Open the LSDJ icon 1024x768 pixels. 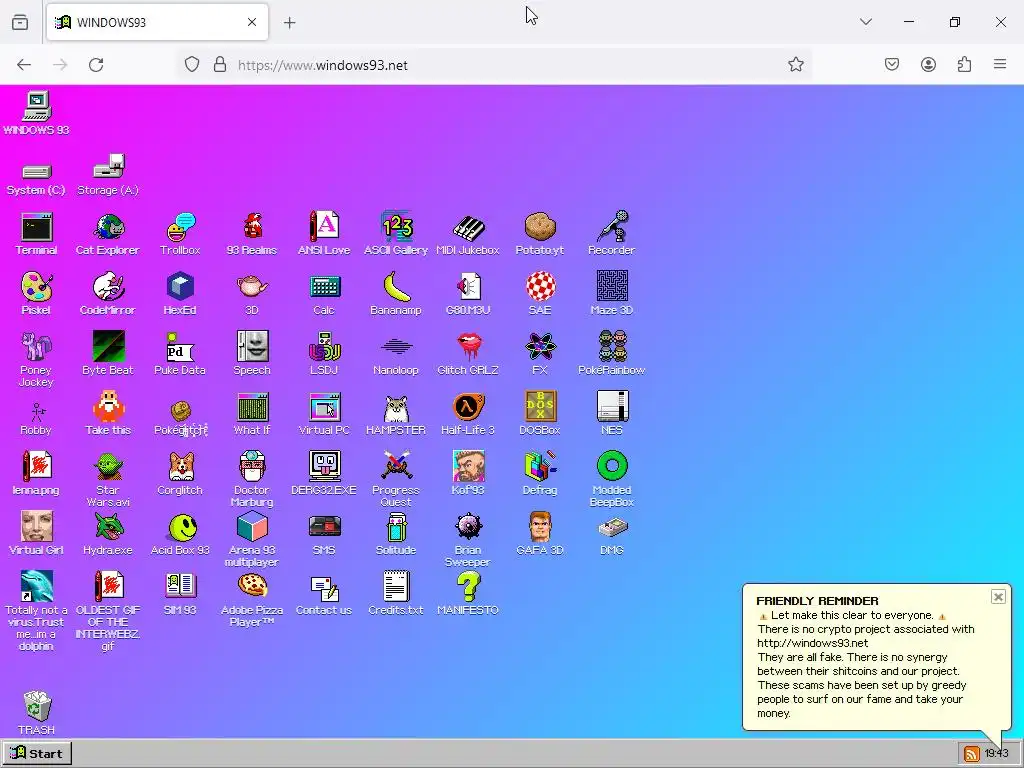pos(325,347)
